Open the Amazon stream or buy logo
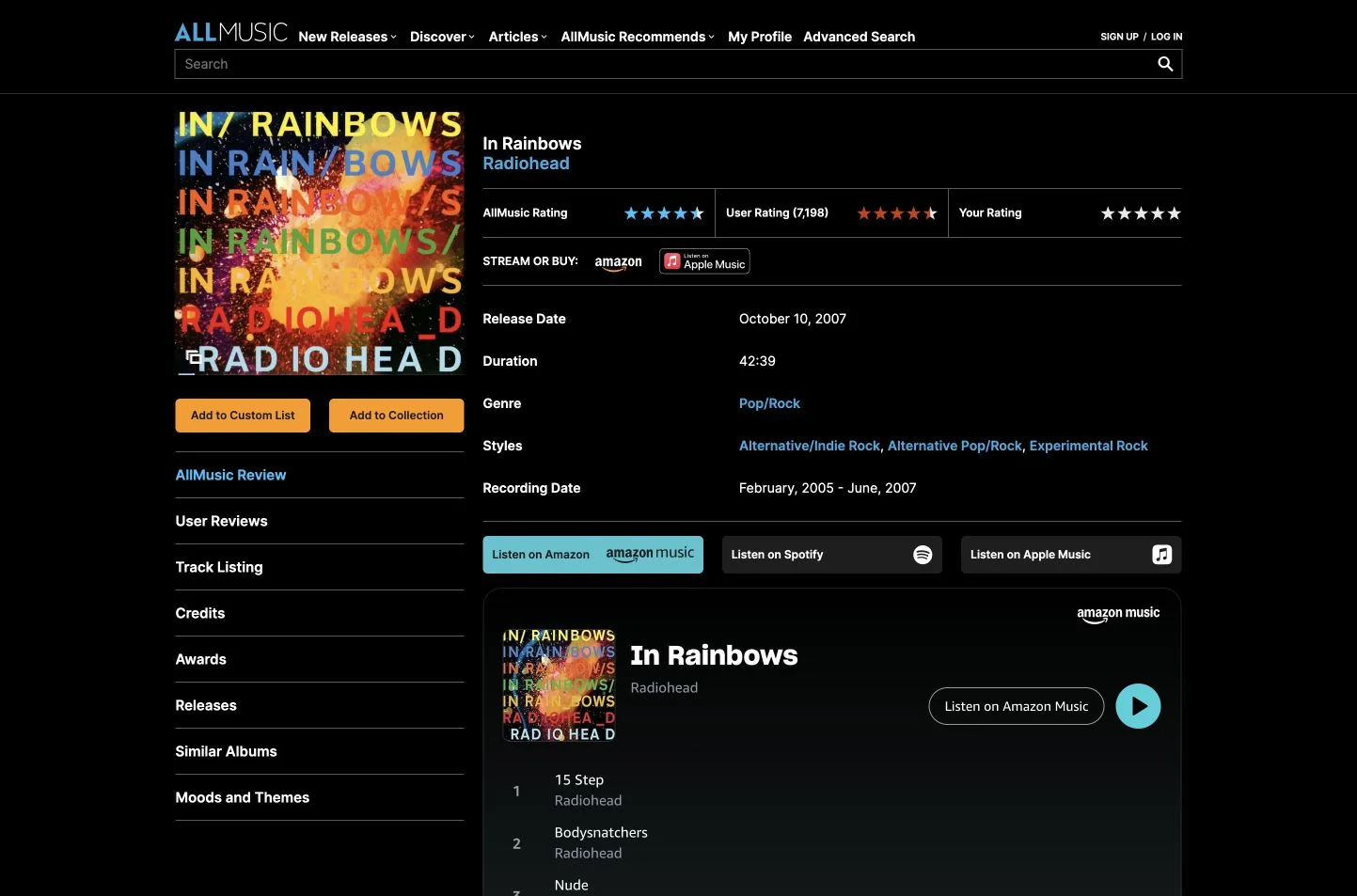This screenshot has height=896, width=1357. coord(618,262)
